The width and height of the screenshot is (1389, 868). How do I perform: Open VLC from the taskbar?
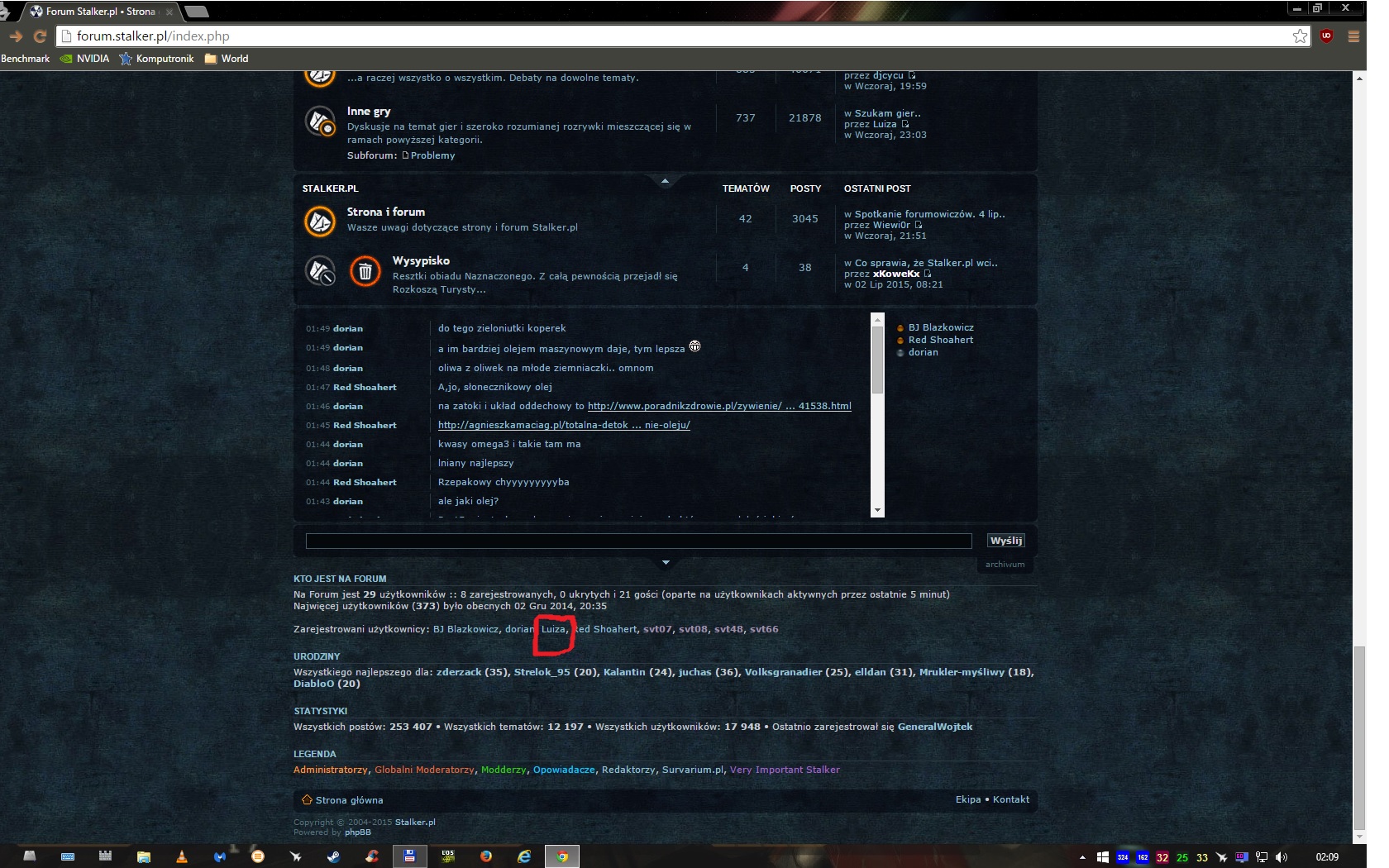pyautogui.click(x=182, y=856)
